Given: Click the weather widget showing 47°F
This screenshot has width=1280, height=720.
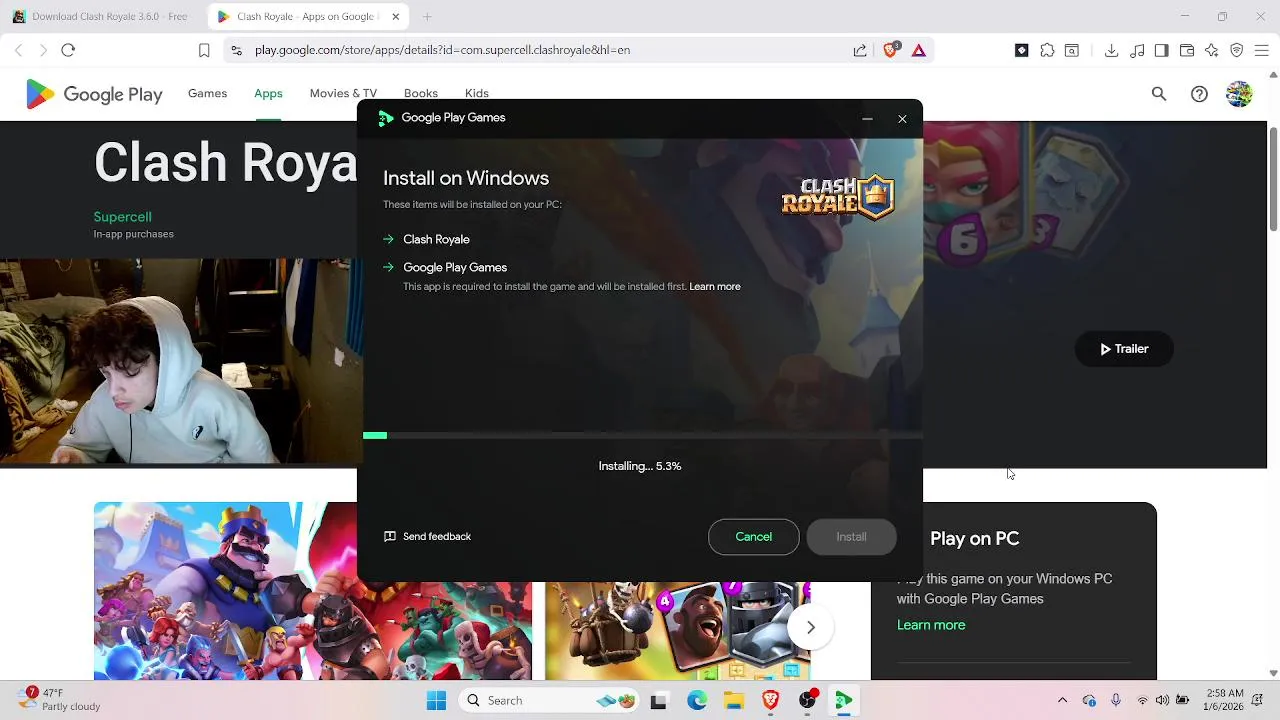Looking at the screenshot, I should [60, 700].
